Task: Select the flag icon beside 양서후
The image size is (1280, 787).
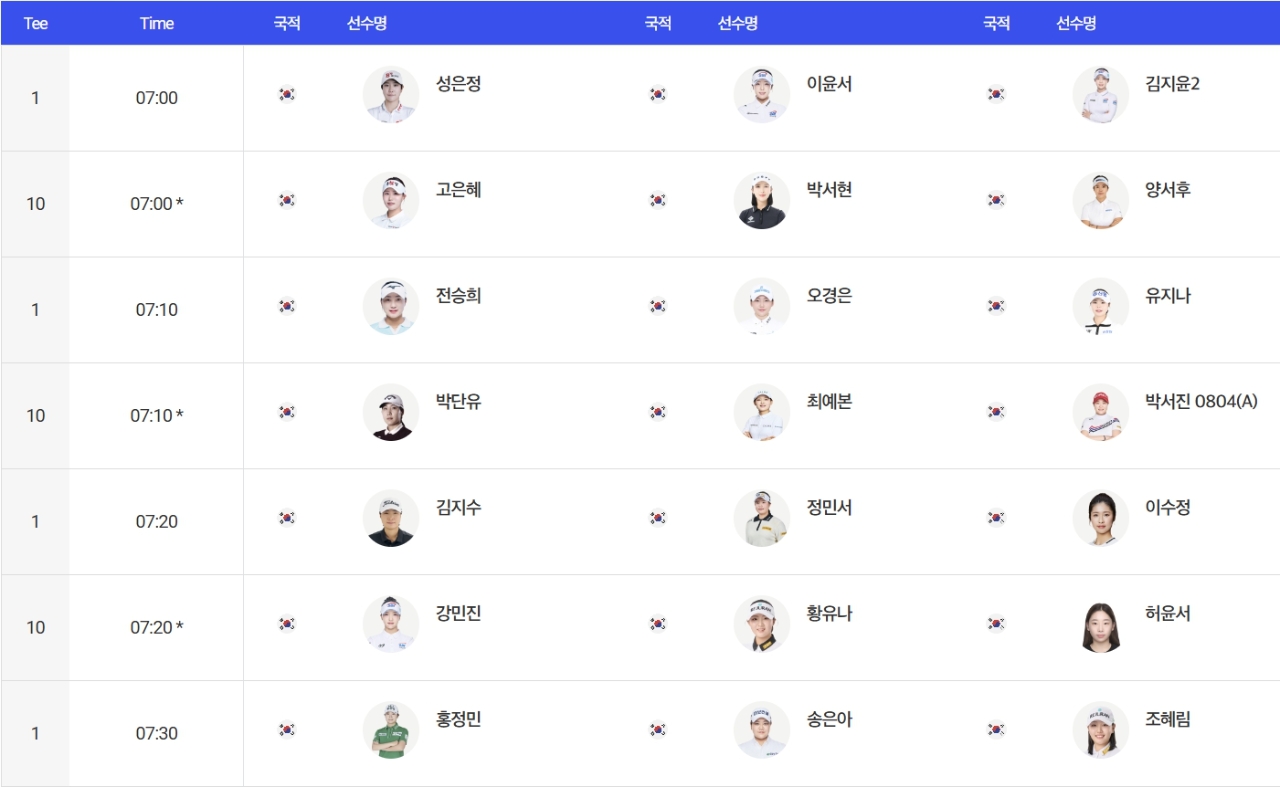Action: tap(996, 200)
